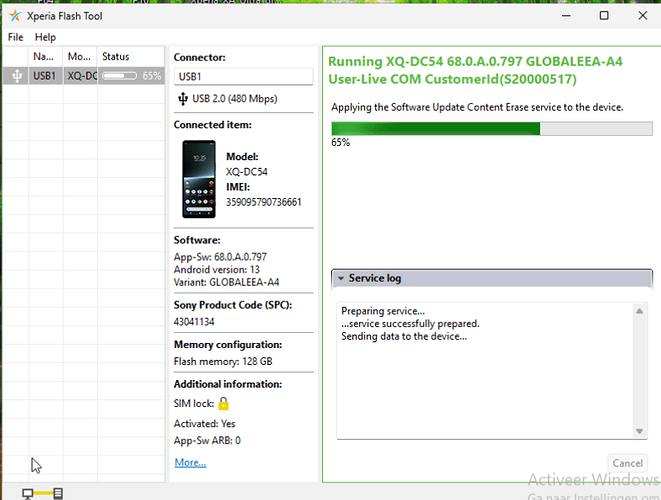Viewport: 661px width, 500px height.
Task: Click the Running XQ-DC54 green heading
Action: pos(475,70)
